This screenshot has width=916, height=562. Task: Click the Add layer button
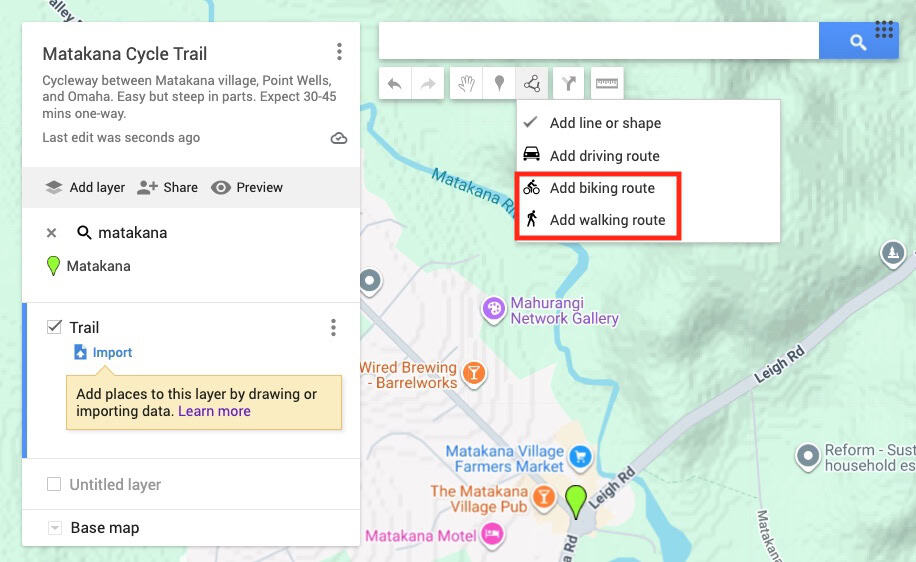85,187
